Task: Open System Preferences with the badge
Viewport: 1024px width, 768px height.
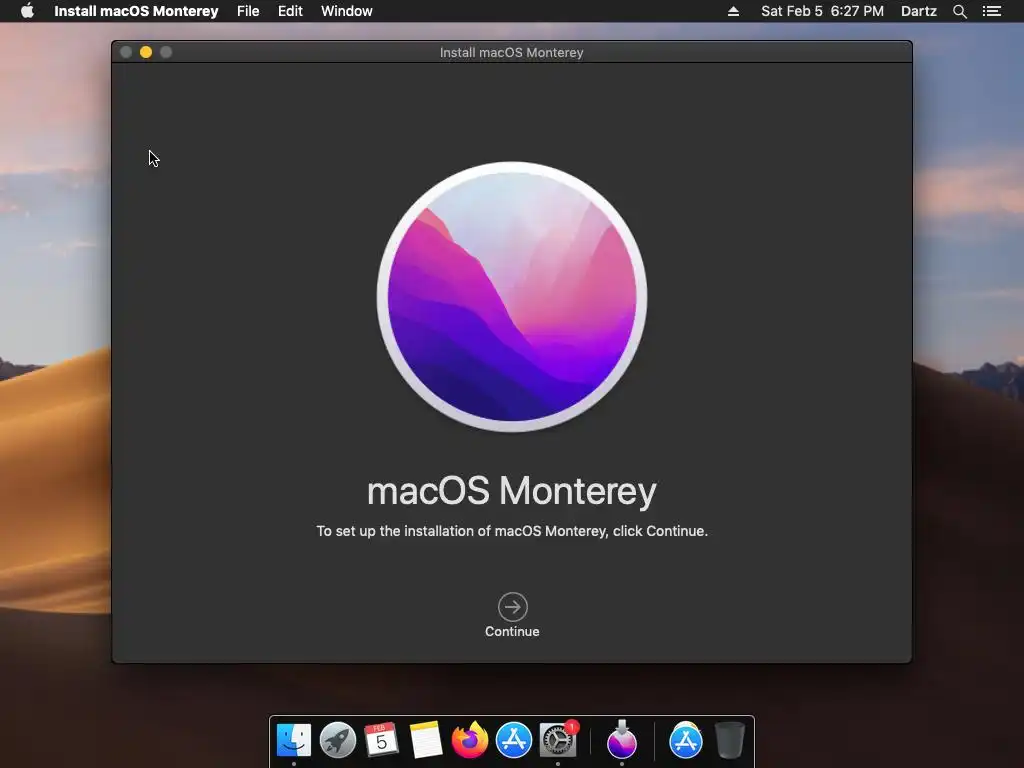Action: coord(558,740)
